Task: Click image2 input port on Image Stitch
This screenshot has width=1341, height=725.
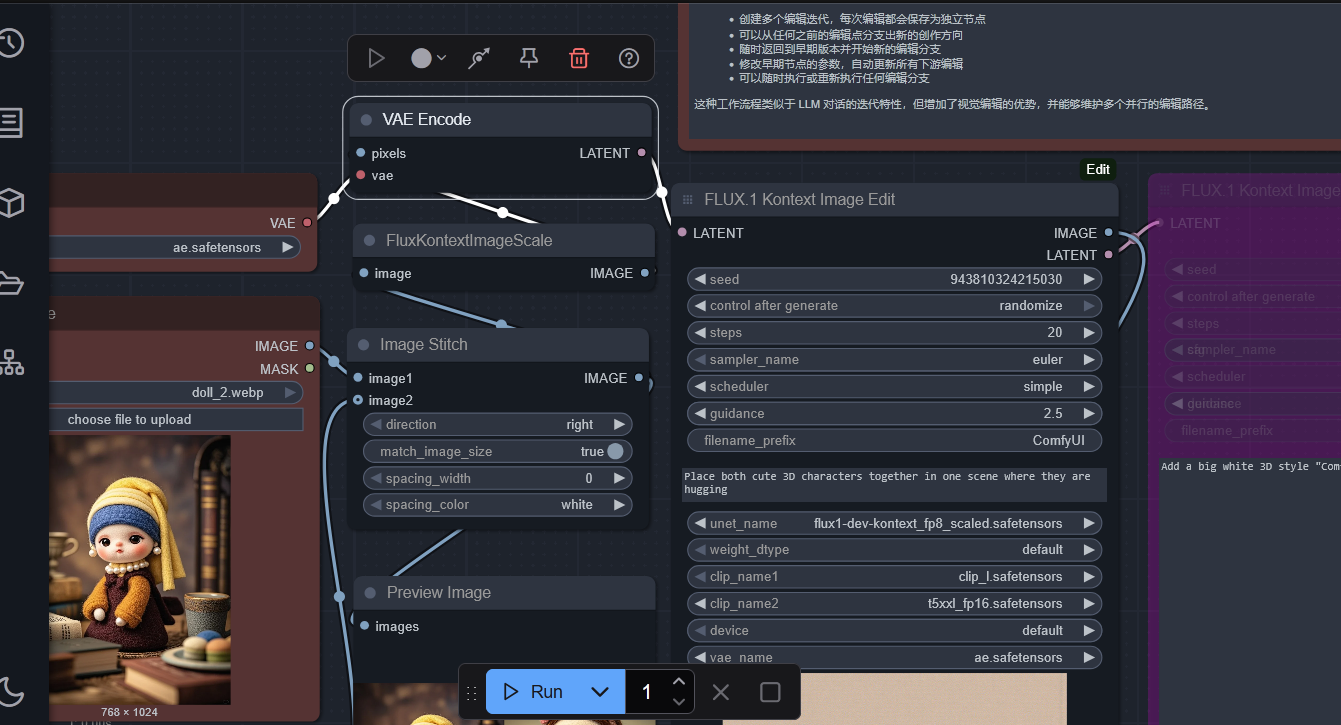Action: 358,400
